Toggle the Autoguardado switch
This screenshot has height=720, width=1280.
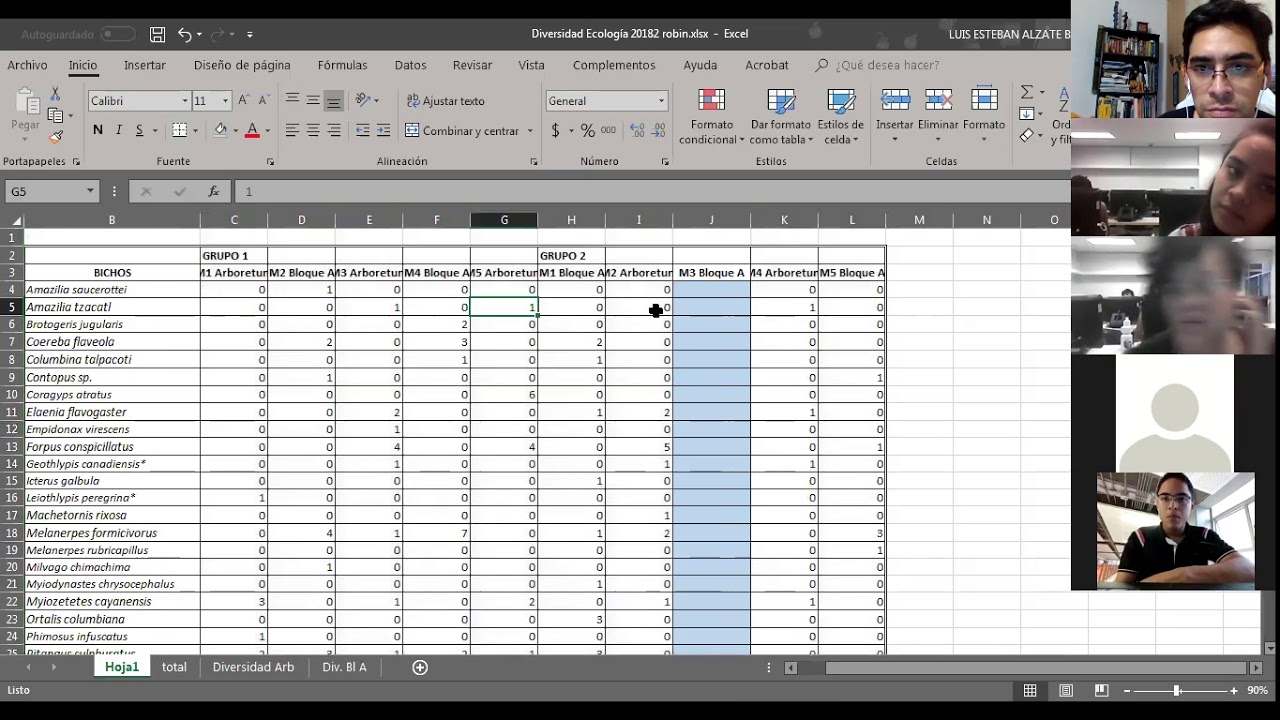117,34
